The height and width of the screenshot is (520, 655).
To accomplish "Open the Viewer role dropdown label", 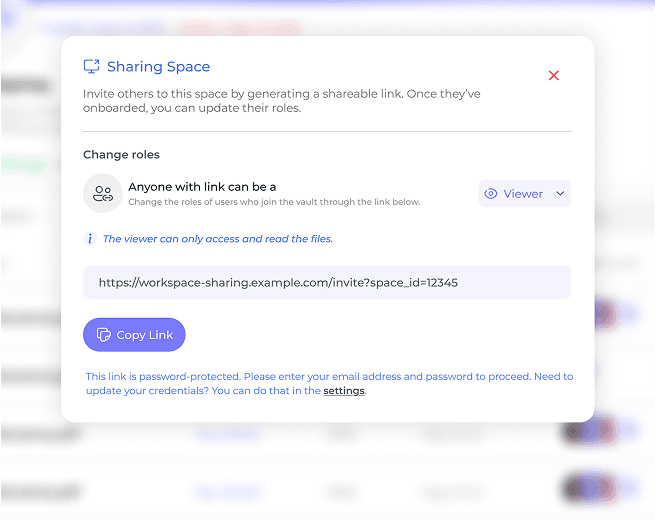I will [x=523, y=194].
